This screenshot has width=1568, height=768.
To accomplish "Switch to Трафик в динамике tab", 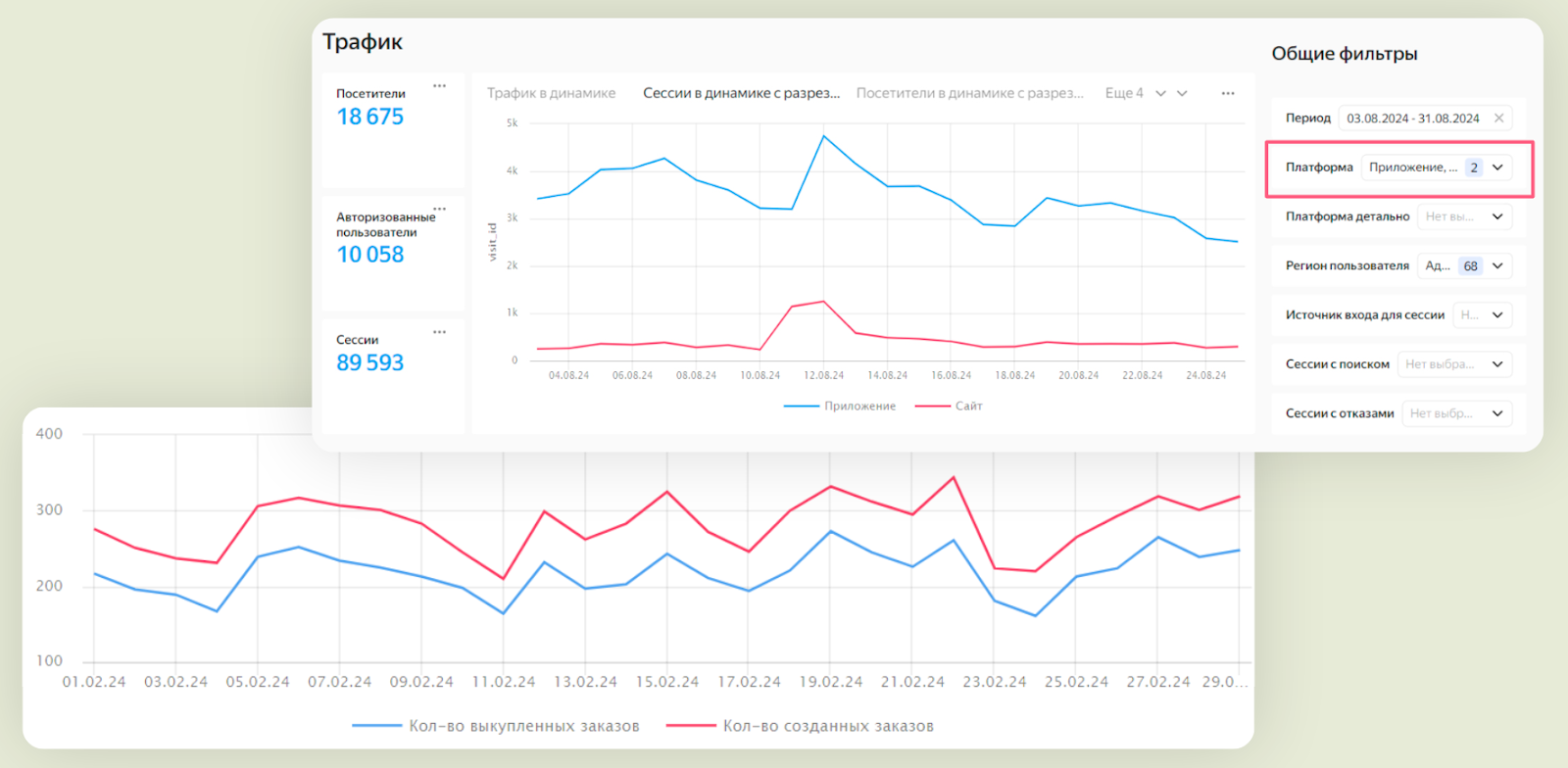I will pos(551,93).
